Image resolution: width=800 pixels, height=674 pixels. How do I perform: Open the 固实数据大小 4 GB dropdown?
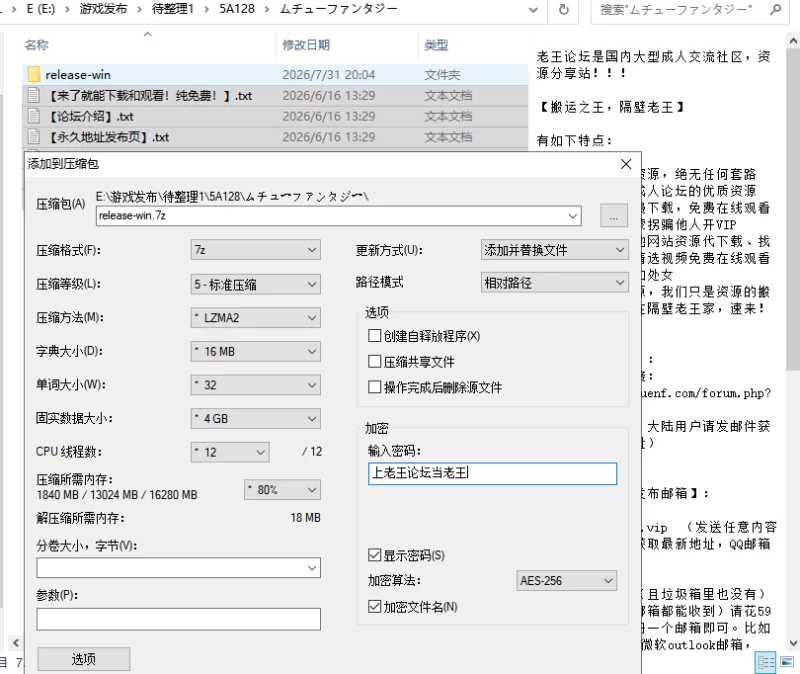tap(256, 418)
